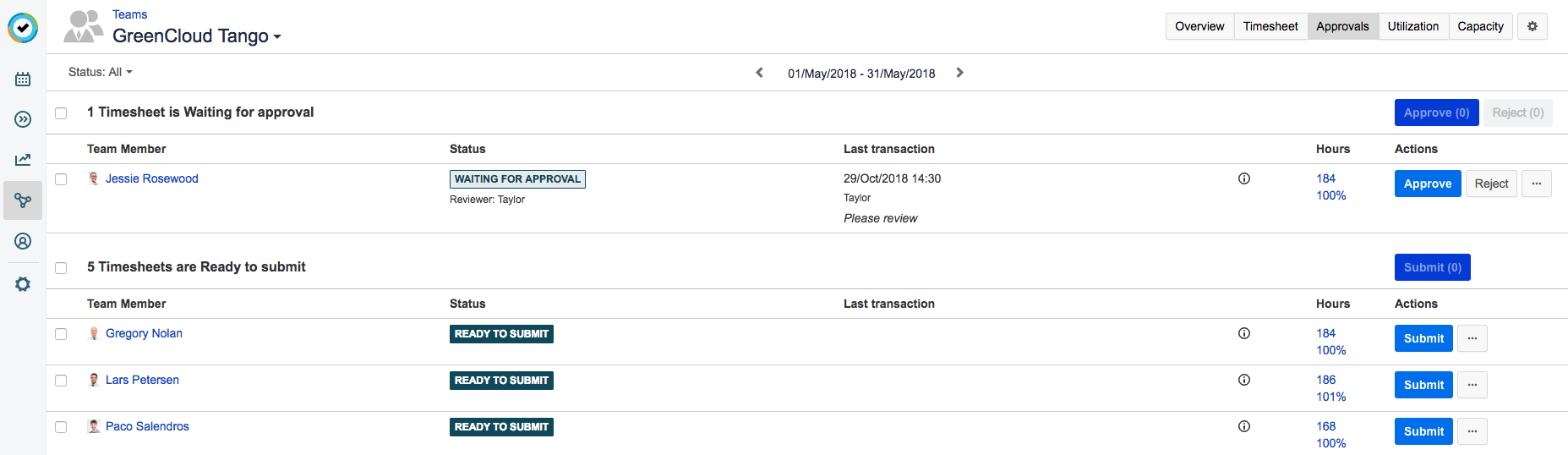Open the Capacity tab
Image resolution: width=1568 pixels, height=455 pixels.
click(x=1480, y=26)
